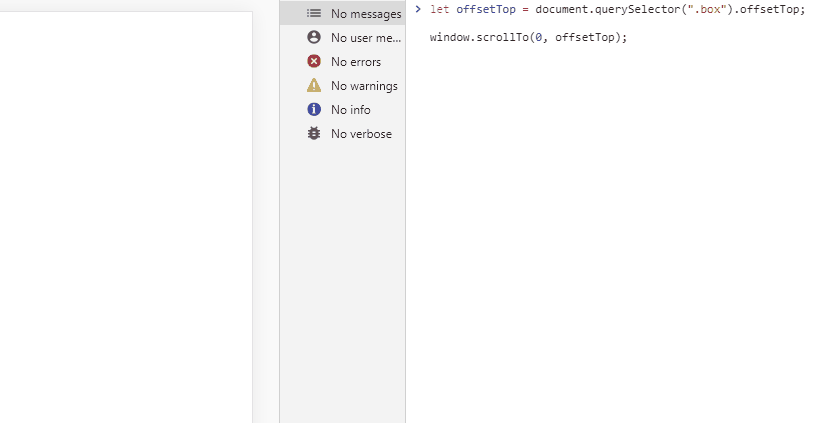Click the user icon in console sidebar

(x=314, y=37)
